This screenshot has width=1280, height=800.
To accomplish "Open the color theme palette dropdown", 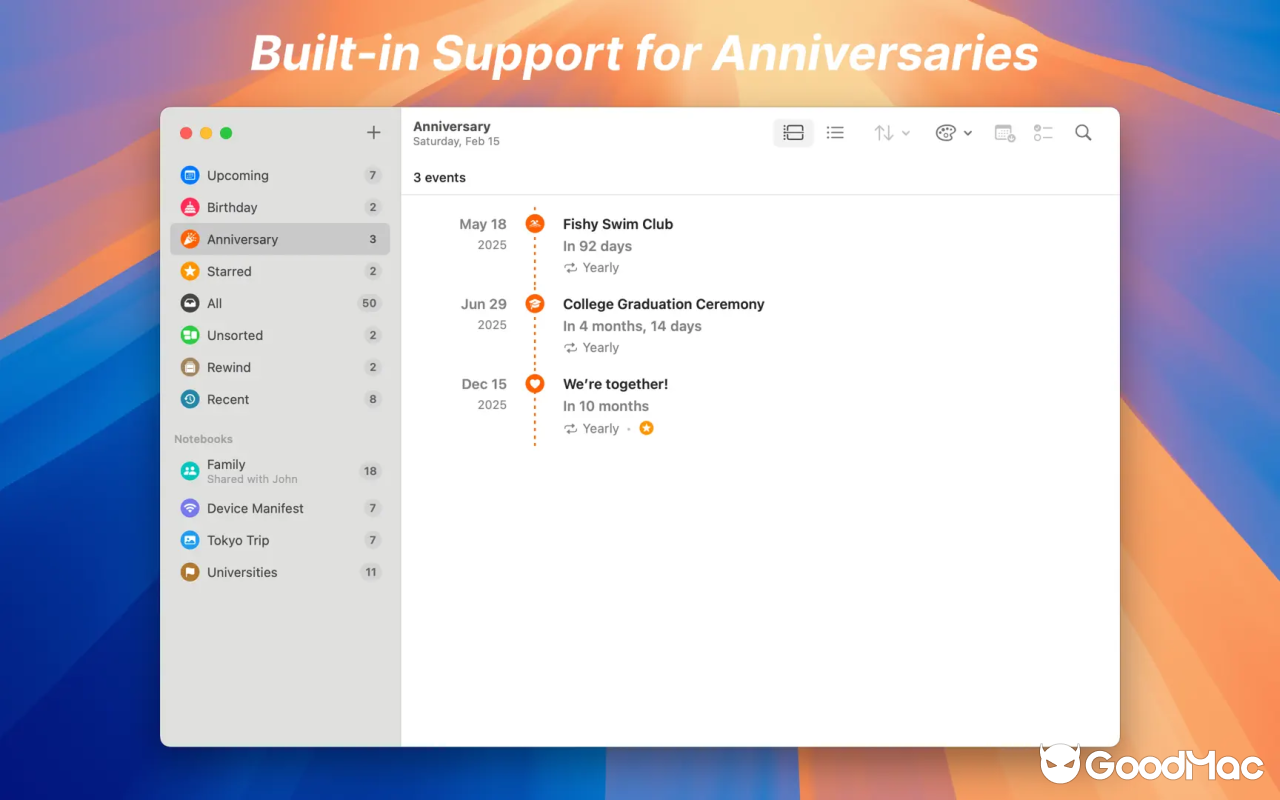I will coord(953,132).
